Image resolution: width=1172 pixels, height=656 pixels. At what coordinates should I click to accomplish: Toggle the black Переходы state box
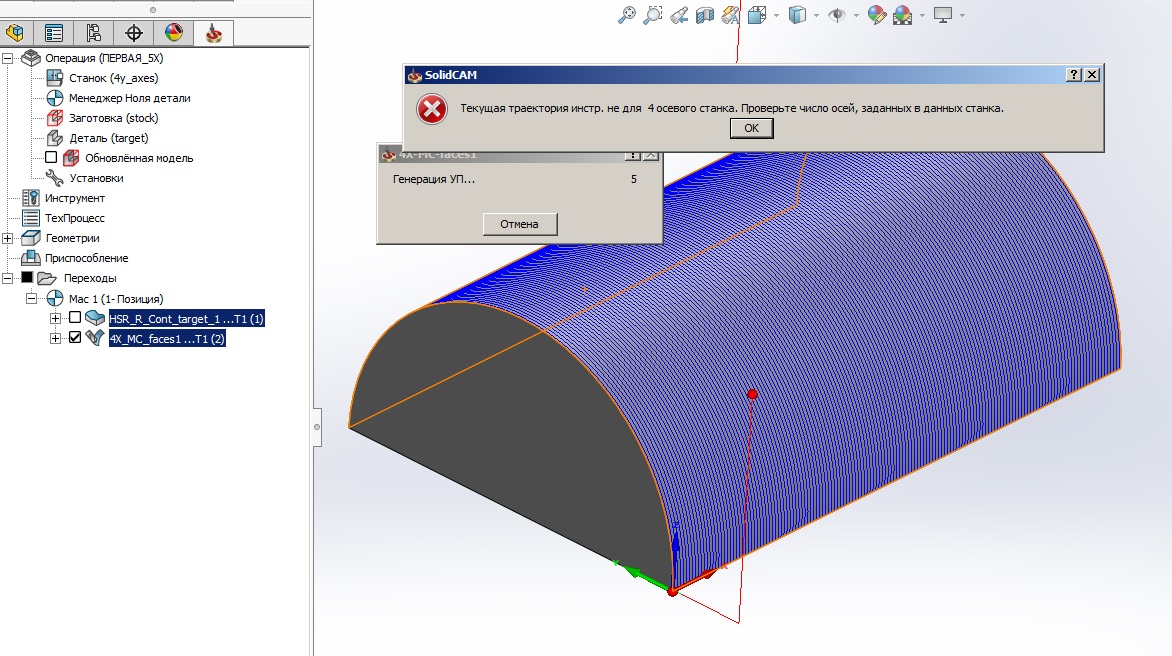point(27,277)
